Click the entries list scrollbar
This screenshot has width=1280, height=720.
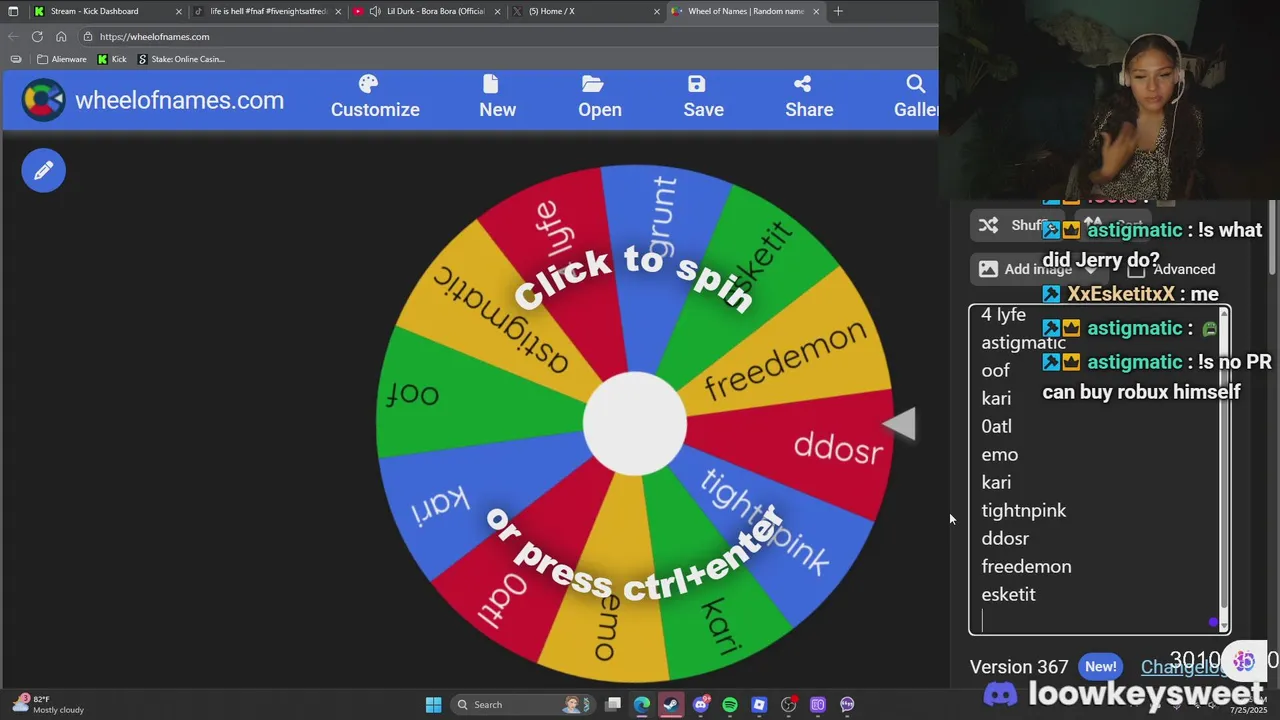click(x=1224, y=470)
